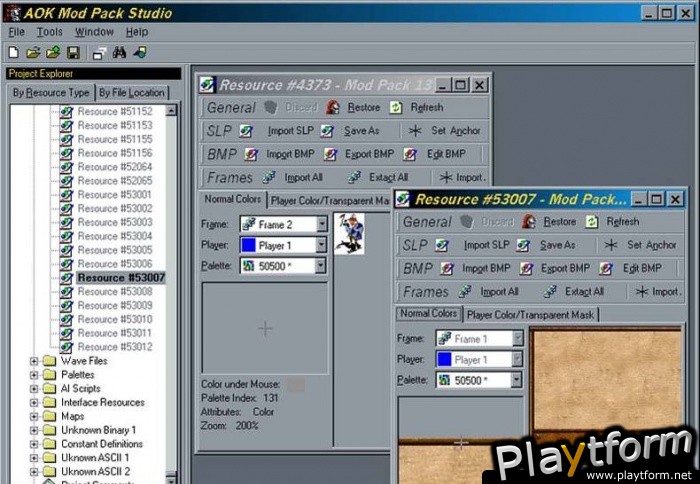The height and width of the screenshot is (484, 700).
Task: Expand the Wave Files folder
Action: [x=34, y=361]
